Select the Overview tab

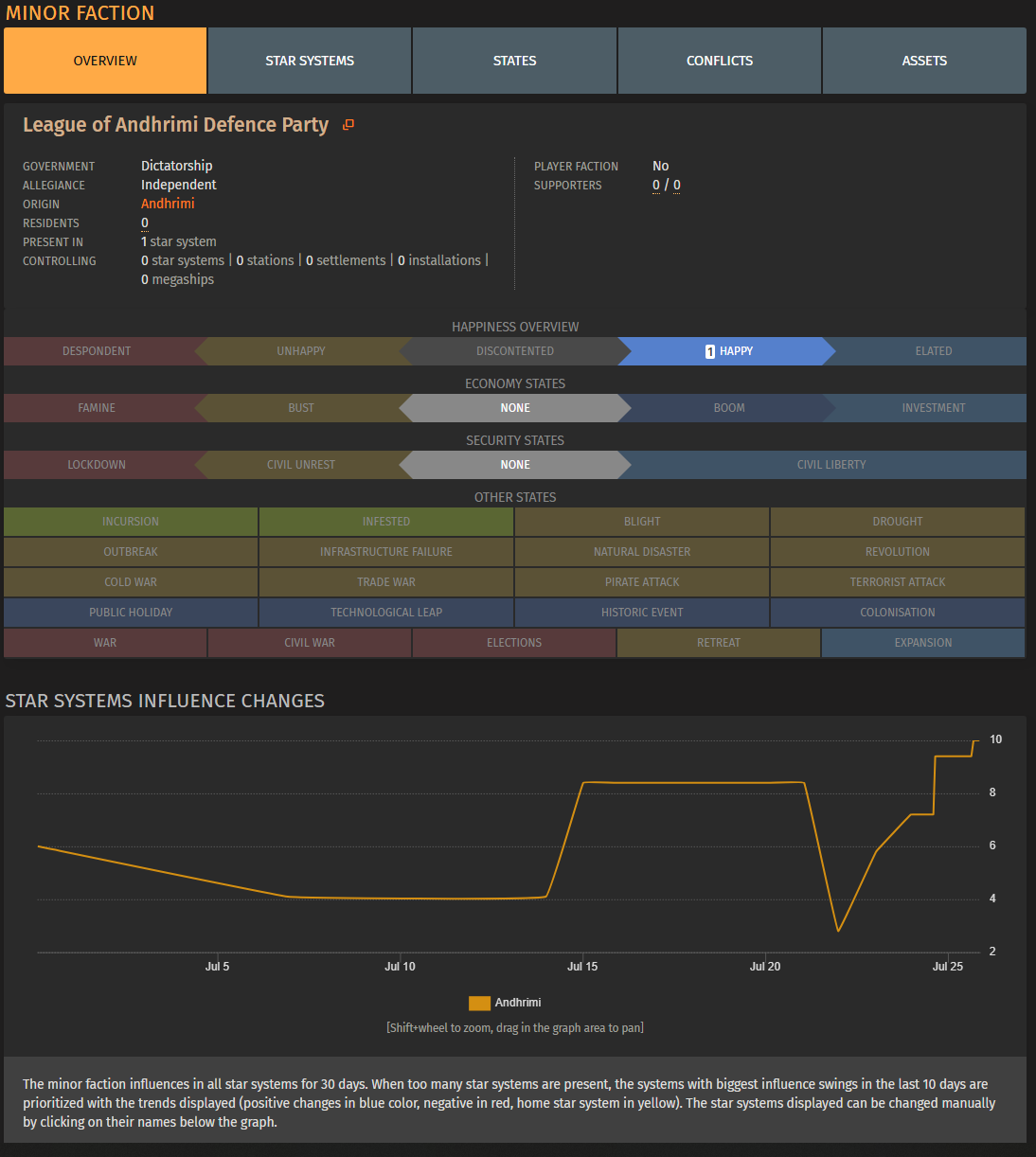point(105,61)
